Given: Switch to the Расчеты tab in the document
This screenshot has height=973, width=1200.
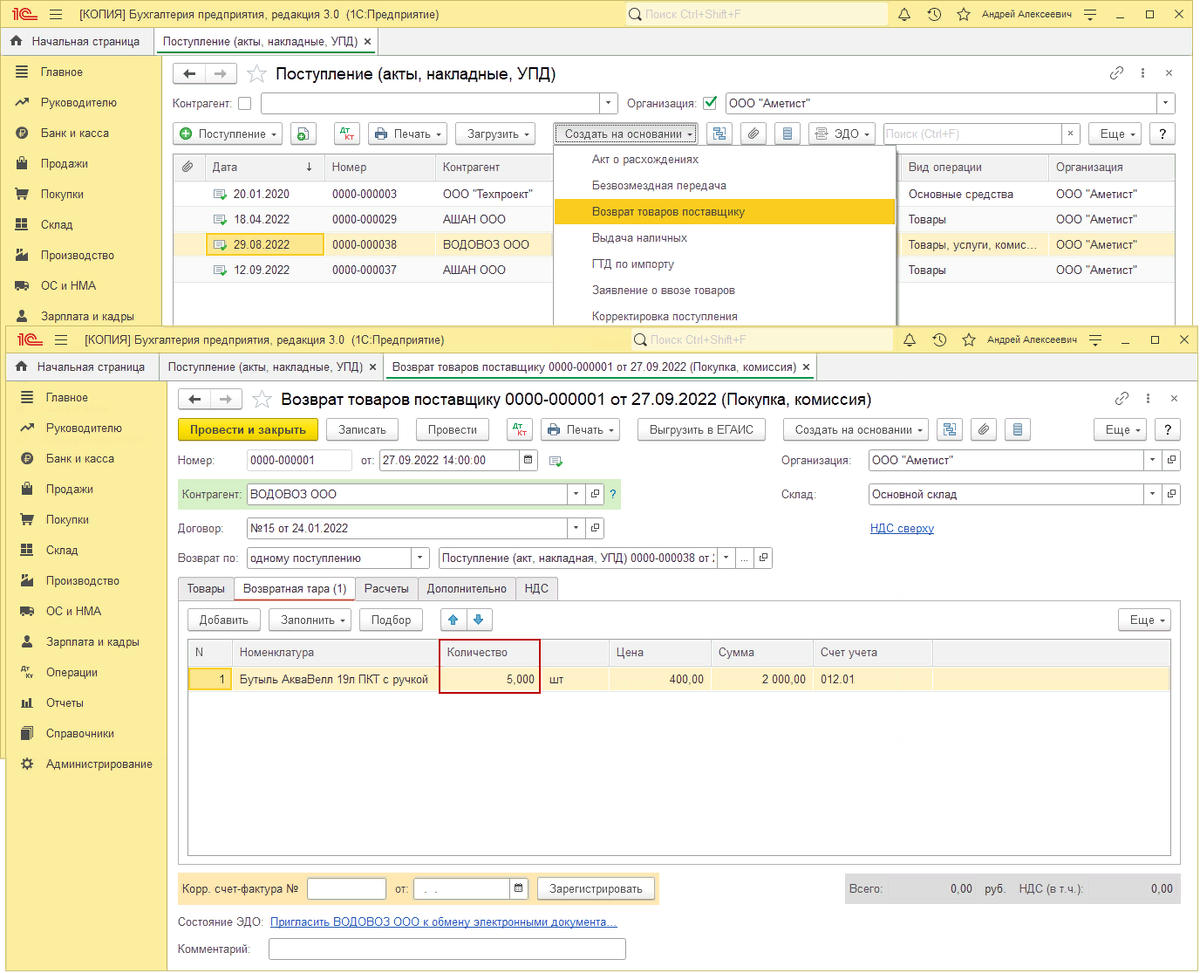Looking at the screenshot, I should 386,589.
